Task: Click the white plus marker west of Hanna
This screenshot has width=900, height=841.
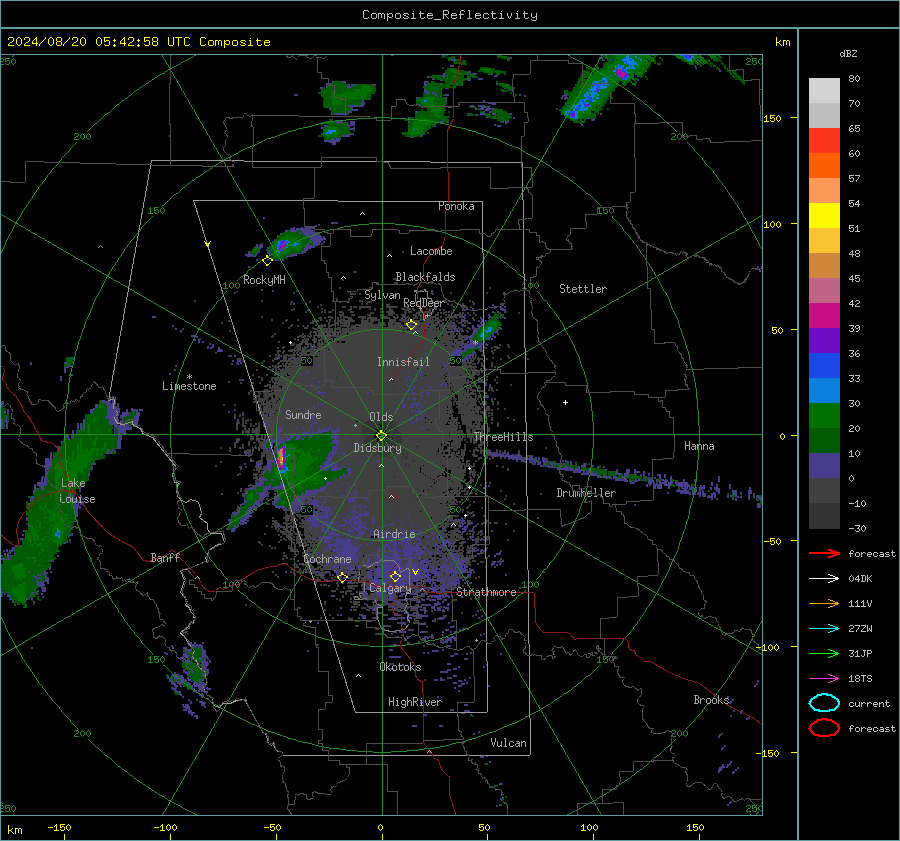Action: point(565,402)
